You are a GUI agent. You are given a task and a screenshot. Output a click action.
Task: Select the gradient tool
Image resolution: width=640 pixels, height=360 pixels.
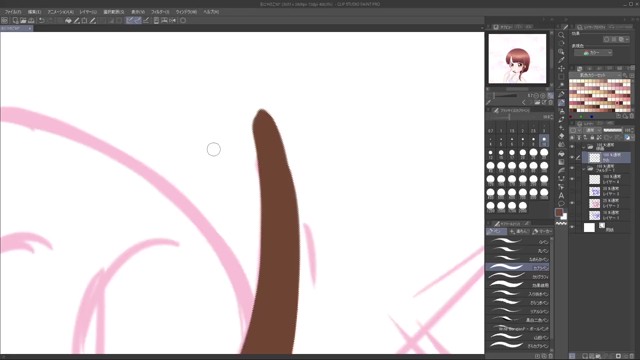(562, 162)
